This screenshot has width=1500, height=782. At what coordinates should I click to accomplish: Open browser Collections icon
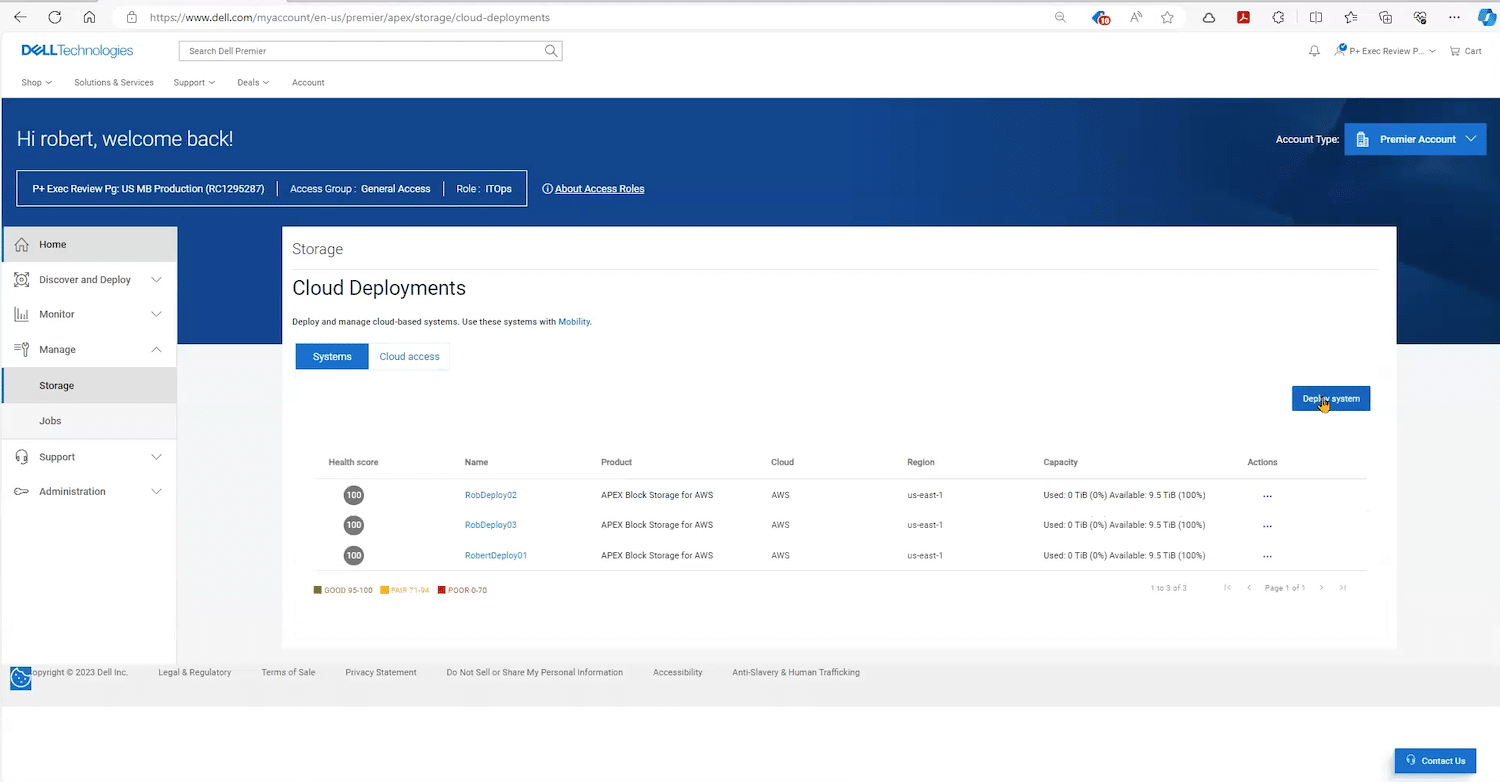pos(1385,17)
